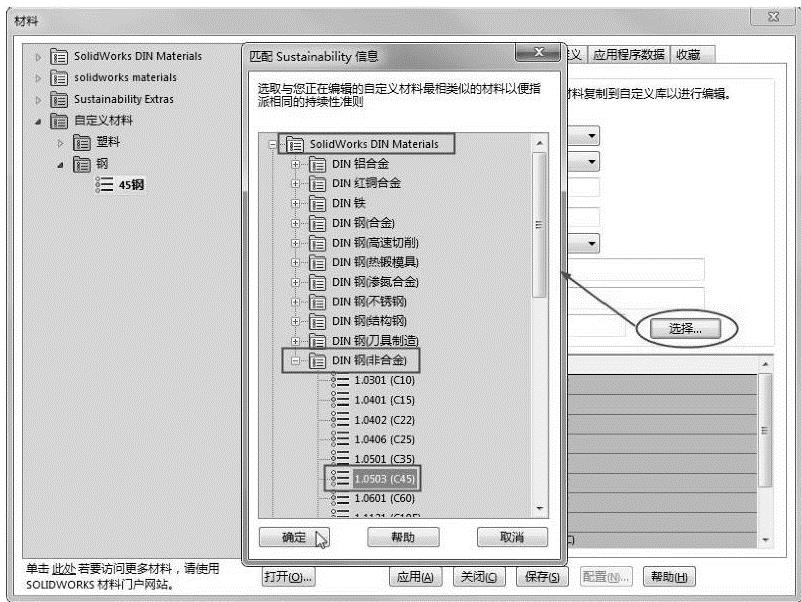The height and width of the screenshot is (602, 801).
Task: Click the DIN 红铜合金 folder icon
Action: 317,184
